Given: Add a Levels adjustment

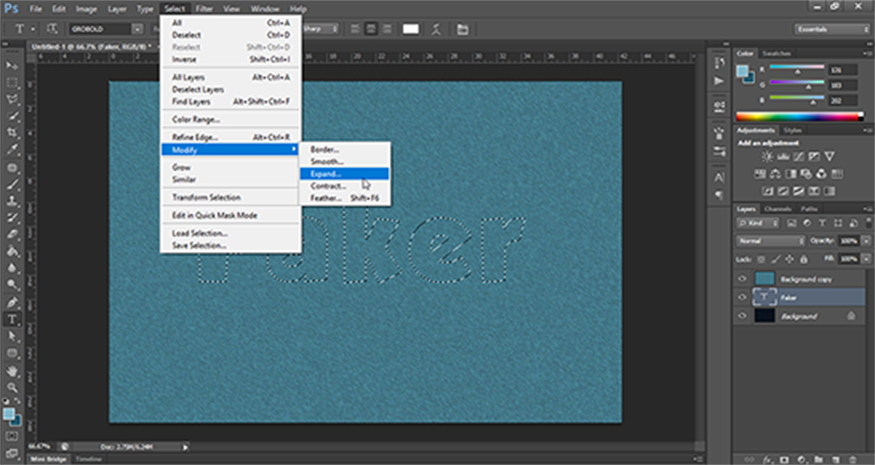Looking at the screenshot, I should [783, 157].
